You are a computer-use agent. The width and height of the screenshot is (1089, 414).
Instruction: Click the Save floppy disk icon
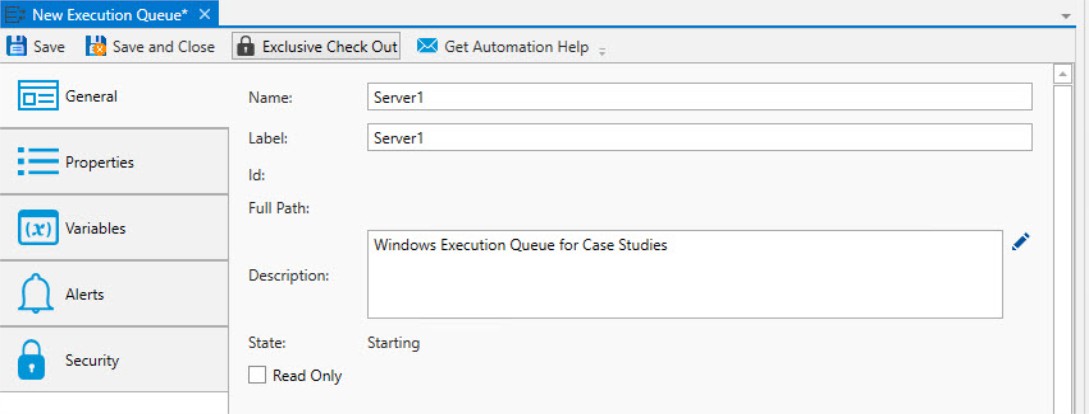[x=16, y=47]
